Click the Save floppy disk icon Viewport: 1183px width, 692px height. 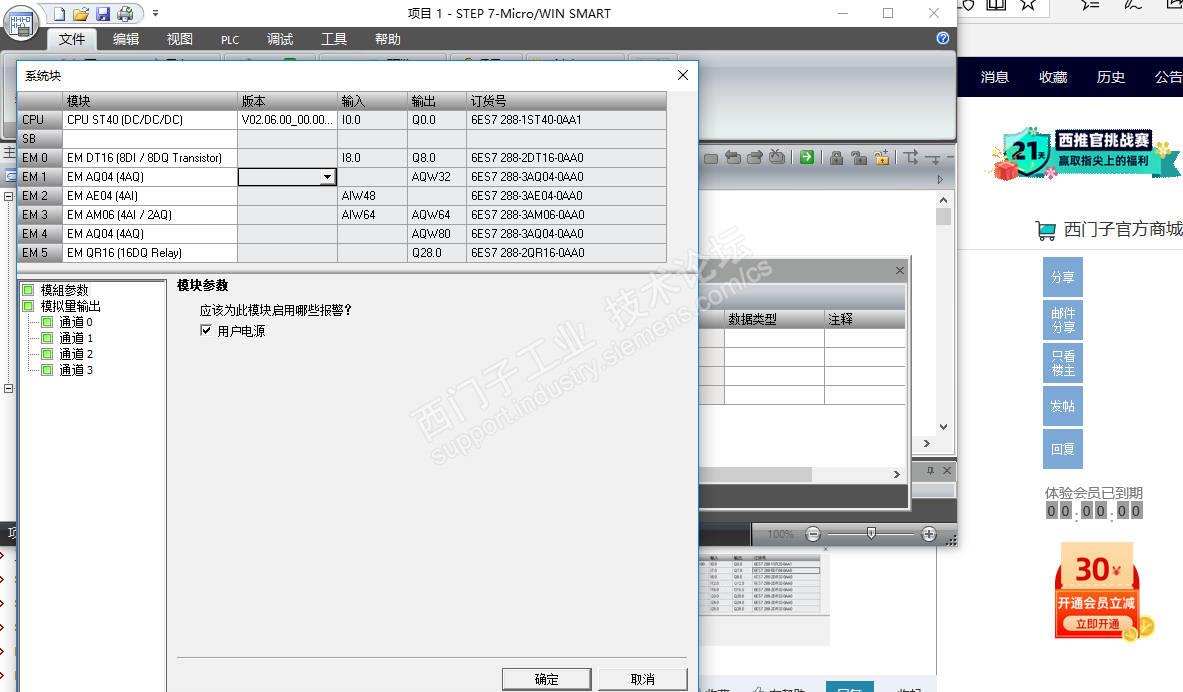[x=103, y=14]
